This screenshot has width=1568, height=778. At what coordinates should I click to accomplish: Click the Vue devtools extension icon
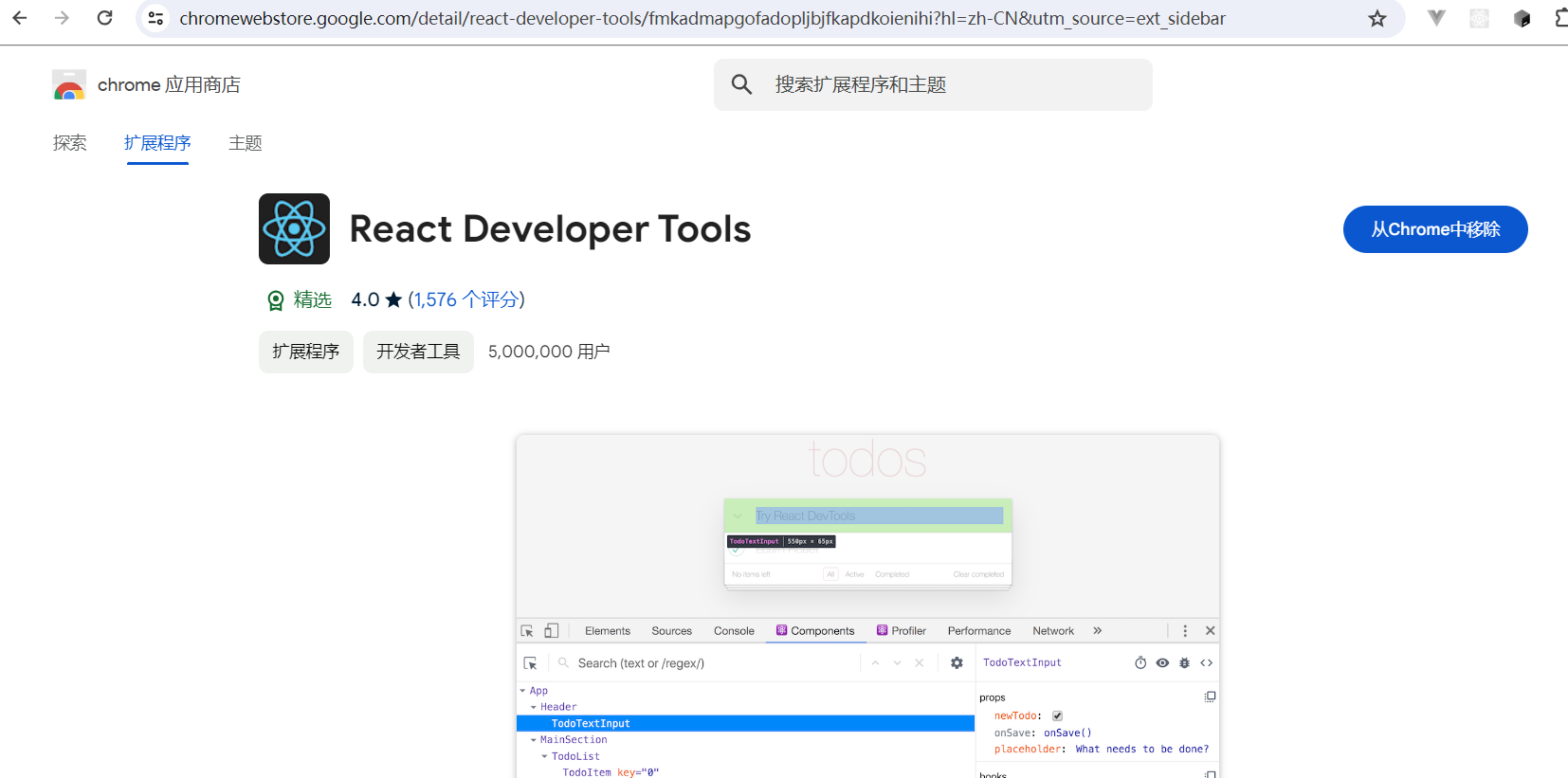[x=1436, y=18]
